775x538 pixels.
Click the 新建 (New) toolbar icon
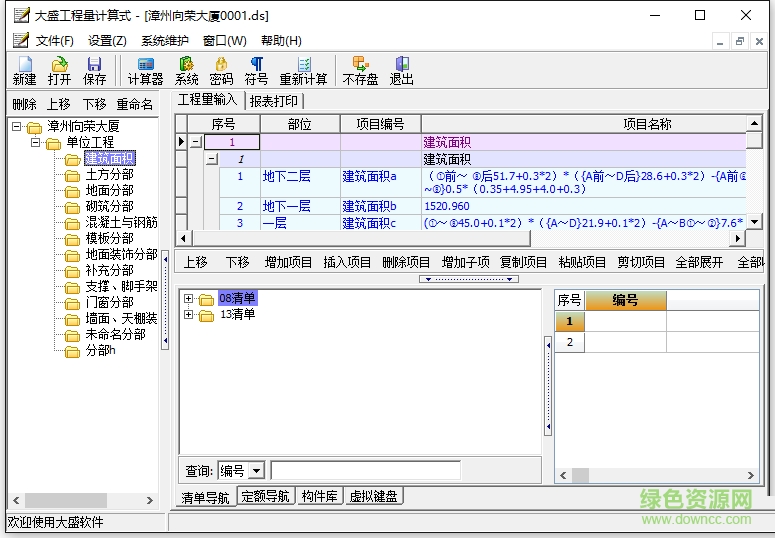(x=24, y=69)
